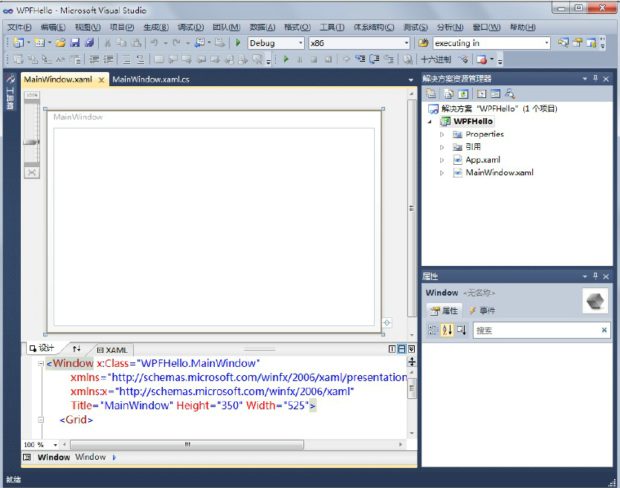Image resolution: width=620 pixels, height=488 pixels.
Task: Click View Code icon in Solution Explorer
Action: click(481, 94)
